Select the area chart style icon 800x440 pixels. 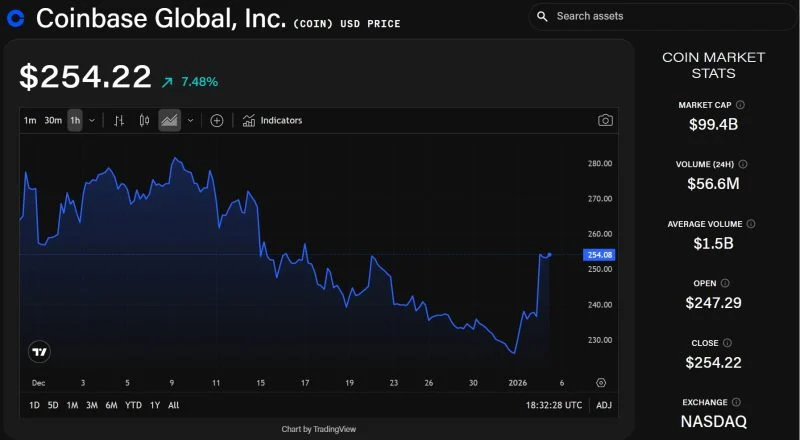[169, 121]
